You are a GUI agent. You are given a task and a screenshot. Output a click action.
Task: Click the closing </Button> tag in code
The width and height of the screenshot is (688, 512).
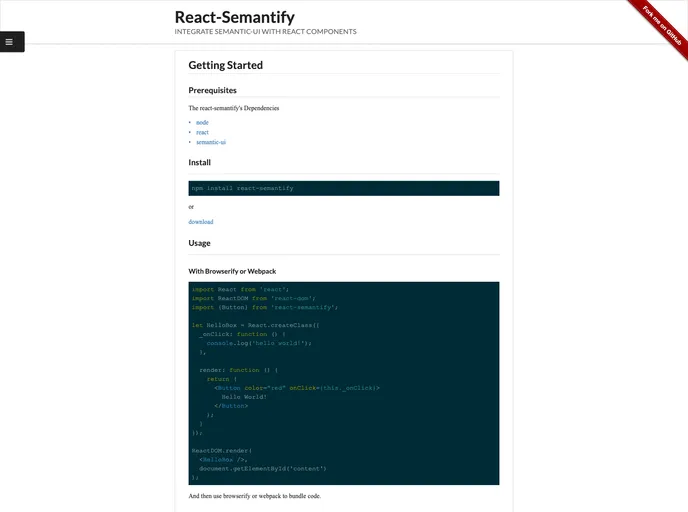pyautogui.click(x=231, y=406)
